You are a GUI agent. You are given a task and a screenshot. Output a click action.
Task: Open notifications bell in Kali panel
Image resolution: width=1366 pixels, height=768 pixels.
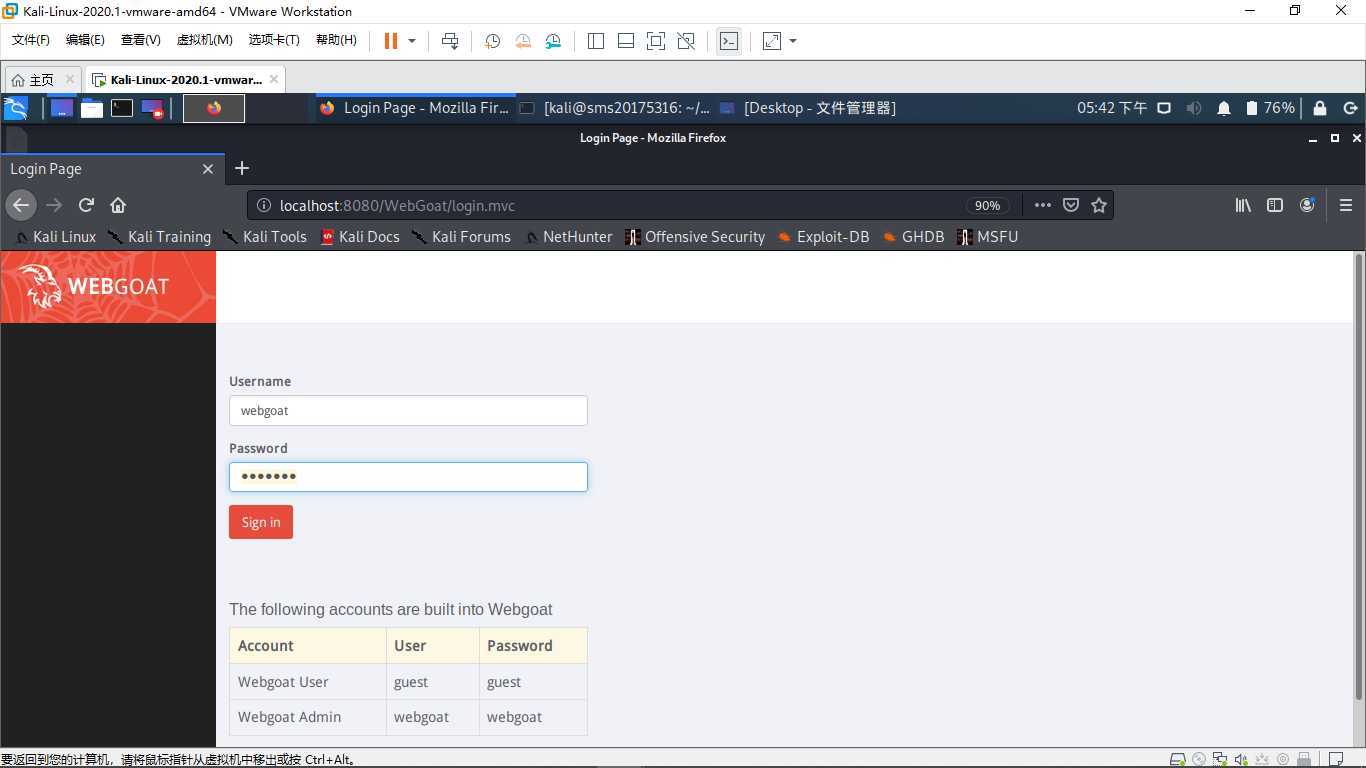(1224, 108)
